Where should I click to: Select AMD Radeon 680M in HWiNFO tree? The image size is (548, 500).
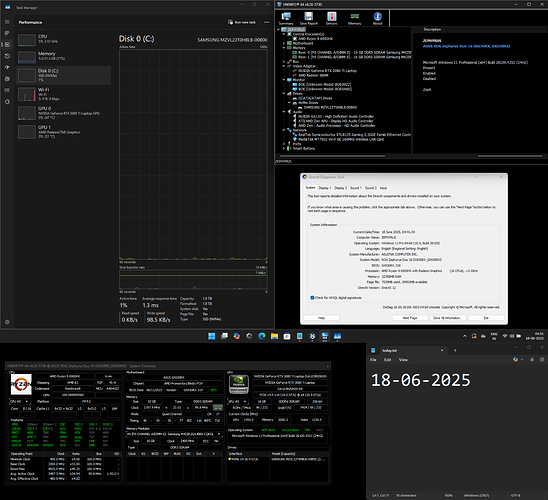(x=313, y=75)
